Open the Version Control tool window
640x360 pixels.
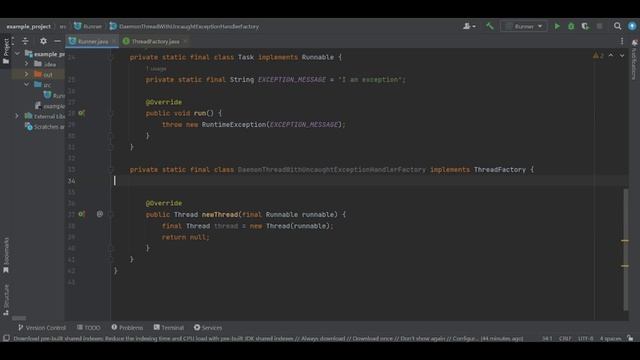pos(42,328)
